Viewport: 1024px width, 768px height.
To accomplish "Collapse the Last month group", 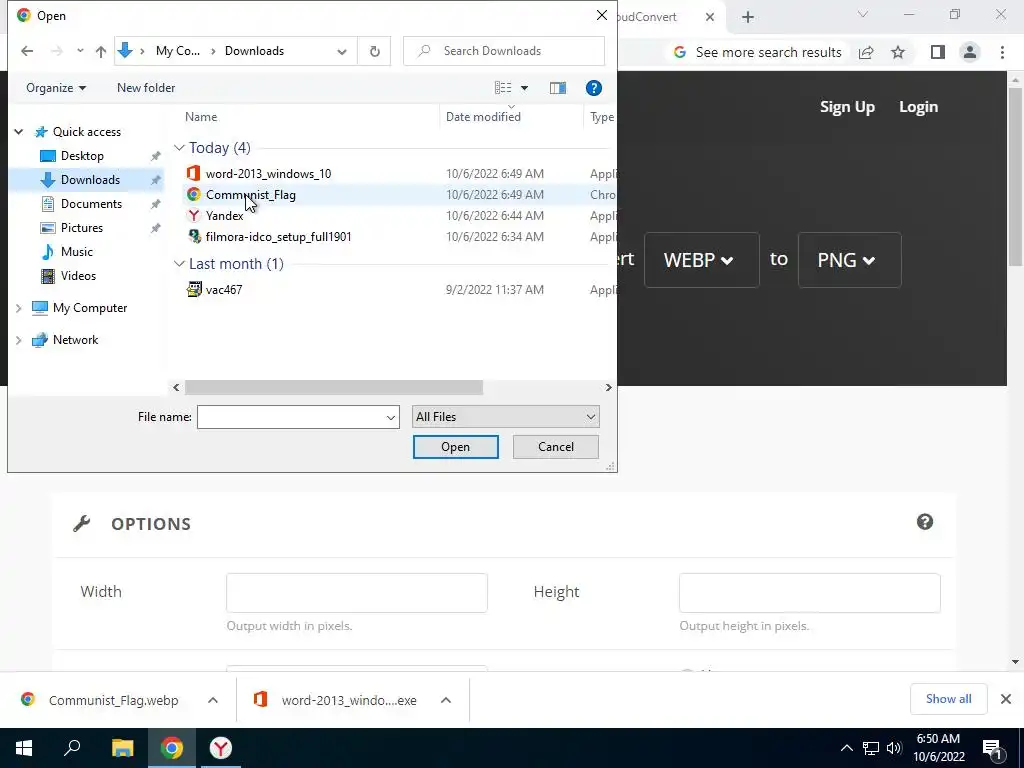I will coord(179,264).
